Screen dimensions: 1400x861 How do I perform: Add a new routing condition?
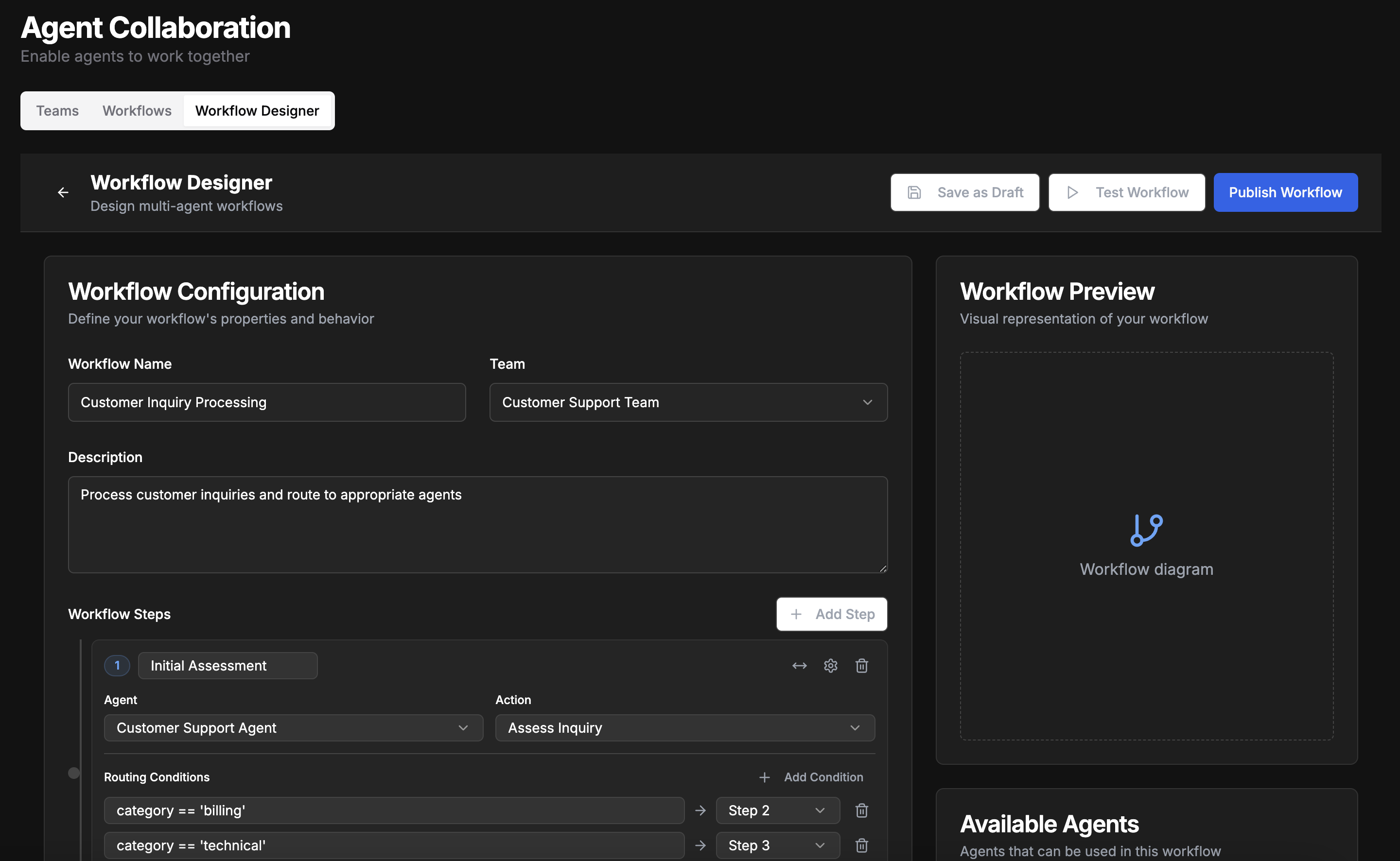coord(811,777)
